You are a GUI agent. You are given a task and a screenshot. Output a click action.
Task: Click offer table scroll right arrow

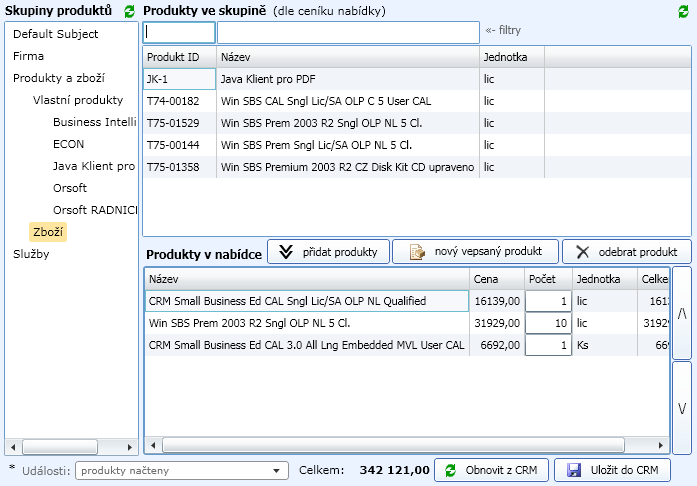click(x=661, y=445)
